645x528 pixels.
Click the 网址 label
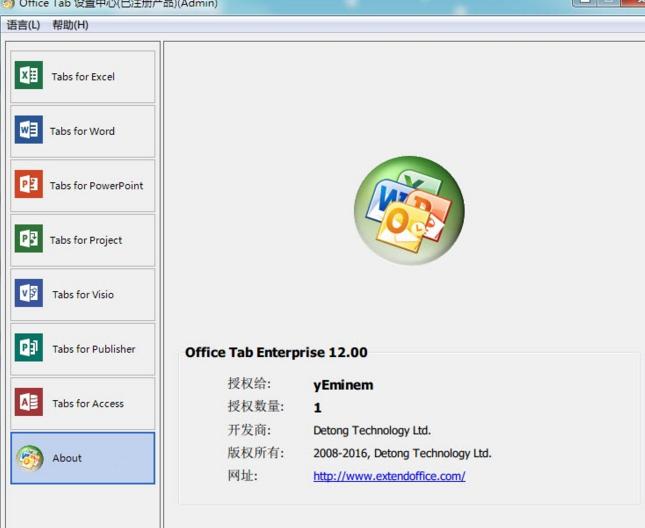(x=243, y=476)
